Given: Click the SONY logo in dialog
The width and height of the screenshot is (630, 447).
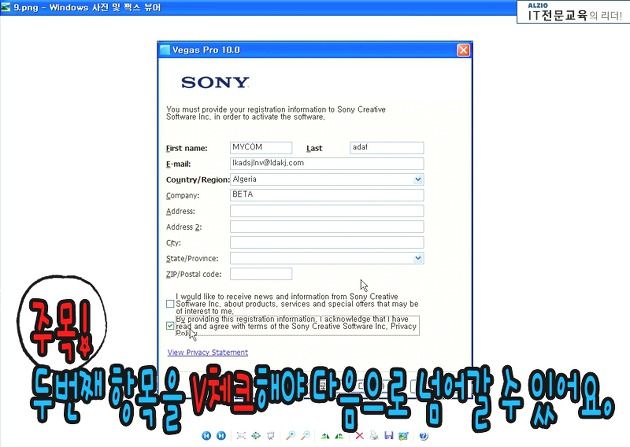Looking at the screenshot, I should [x=215, y=82].
